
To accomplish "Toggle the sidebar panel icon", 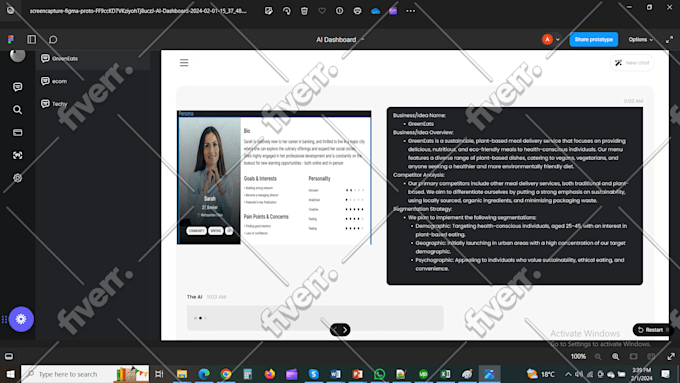I will point(32,39).
